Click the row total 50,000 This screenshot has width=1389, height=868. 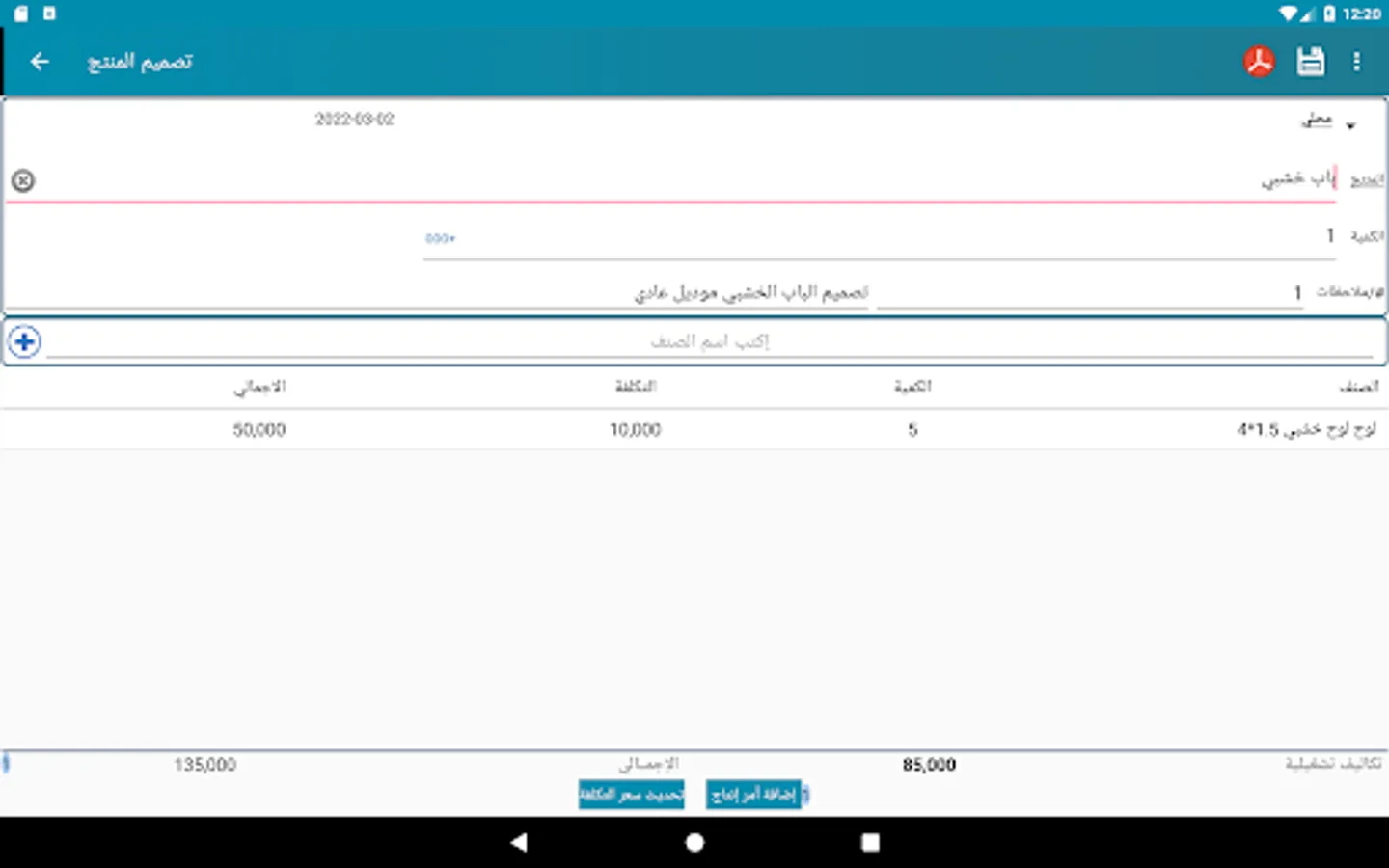point(259,430)
